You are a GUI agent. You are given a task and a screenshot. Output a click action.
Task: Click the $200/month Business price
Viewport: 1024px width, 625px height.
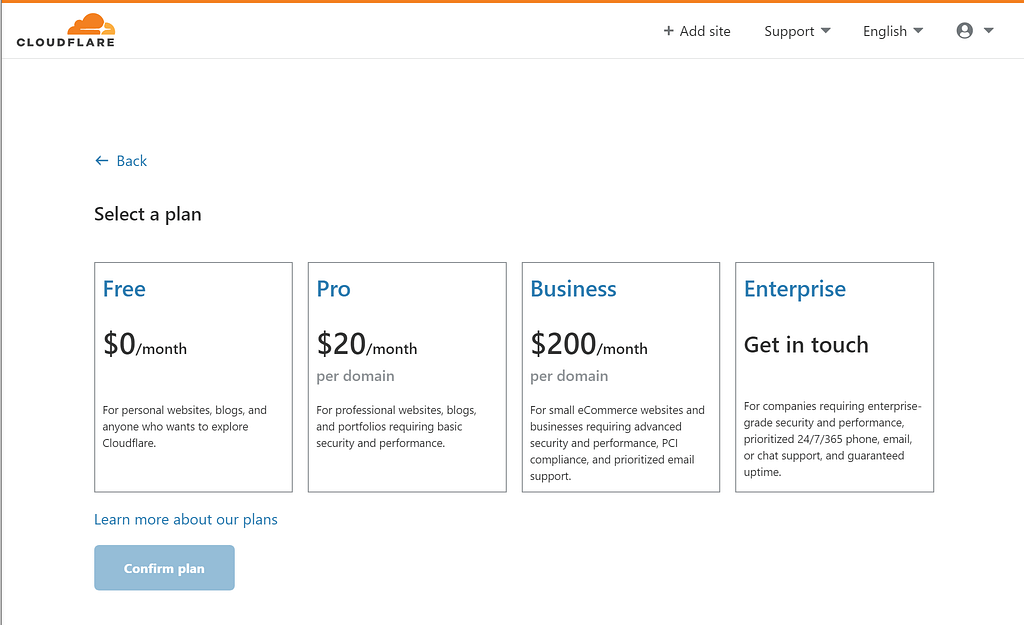[588, 344]
